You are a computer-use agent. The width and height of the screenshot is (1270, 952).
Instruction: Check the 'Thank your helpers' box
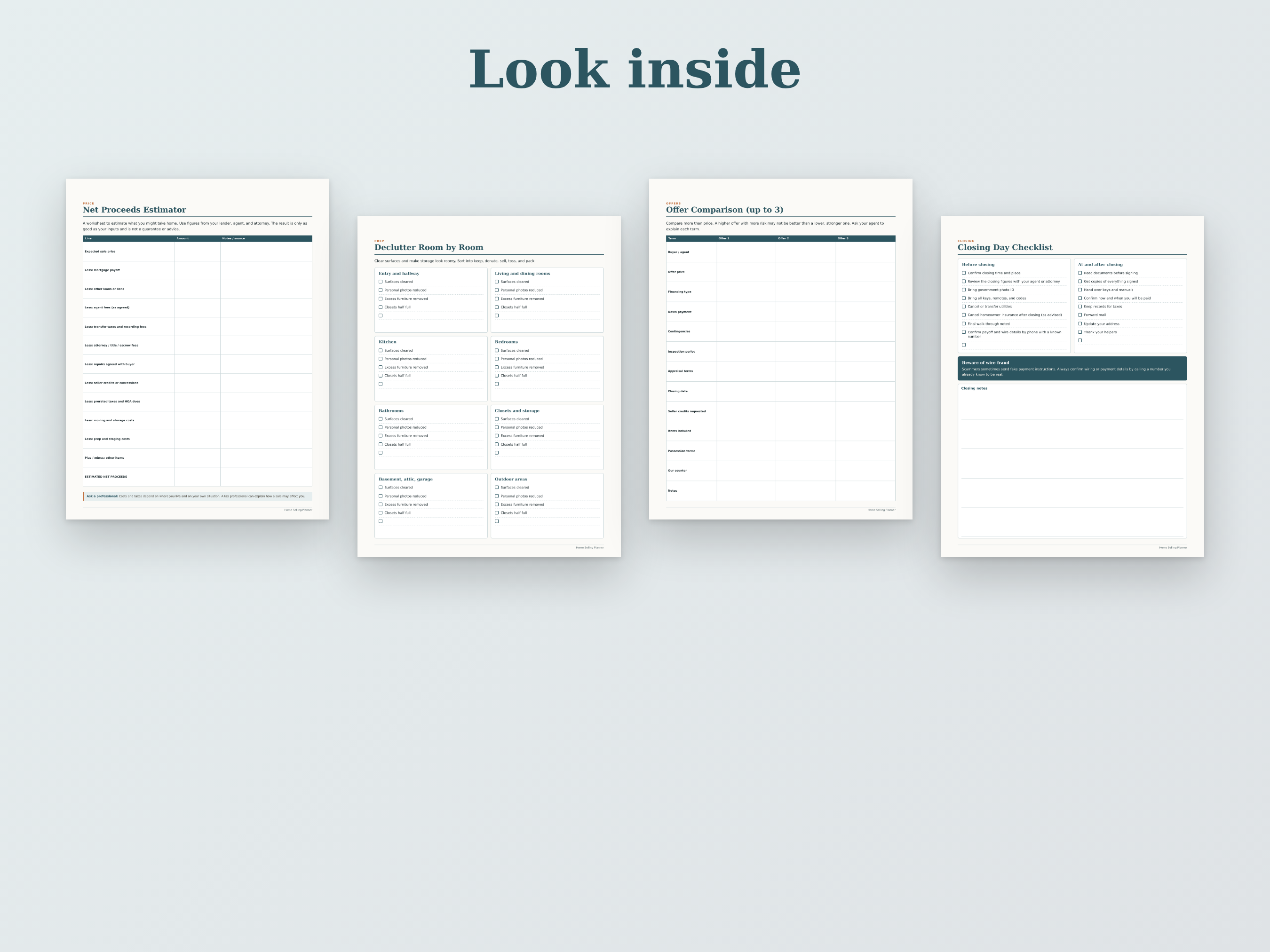pyautogui.click(x=1080, y=332)
